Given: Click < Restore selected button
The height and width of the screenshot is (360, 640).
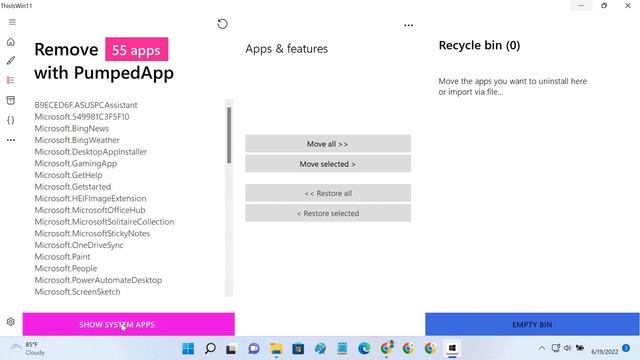Looking at the screenshot, I should click(328, 213).
